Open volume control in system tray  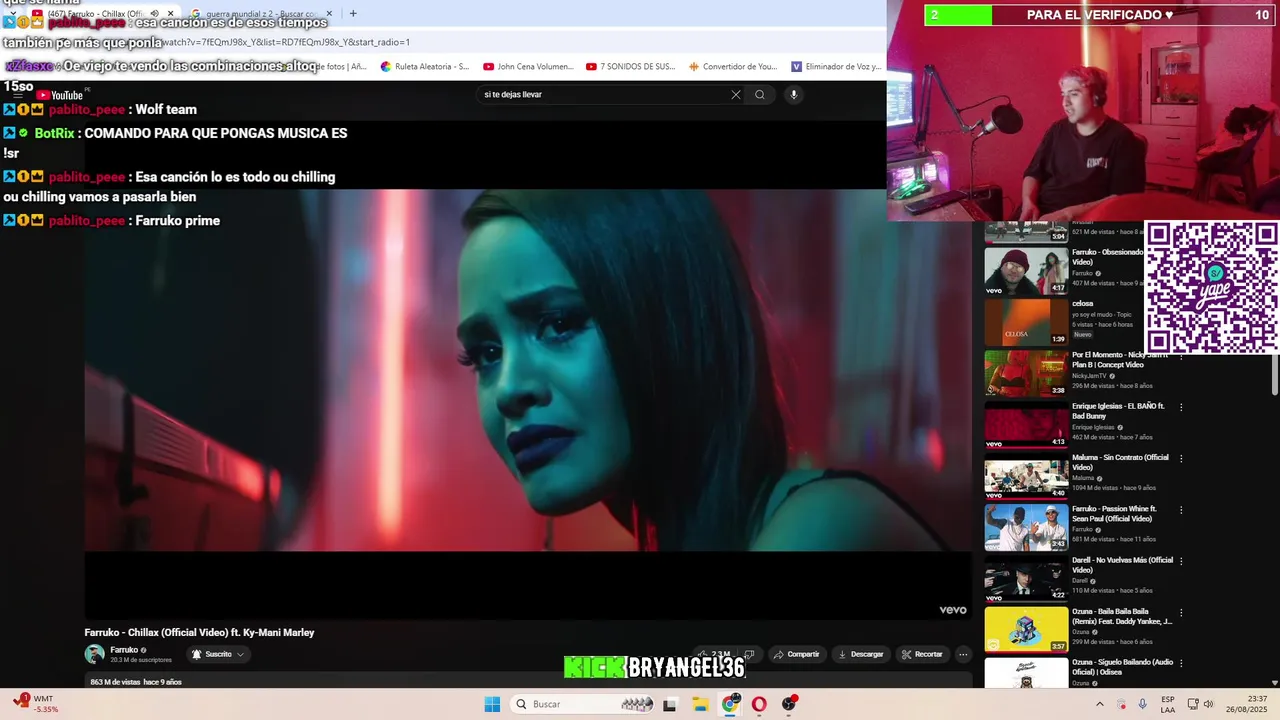[x=1207, y=704]
